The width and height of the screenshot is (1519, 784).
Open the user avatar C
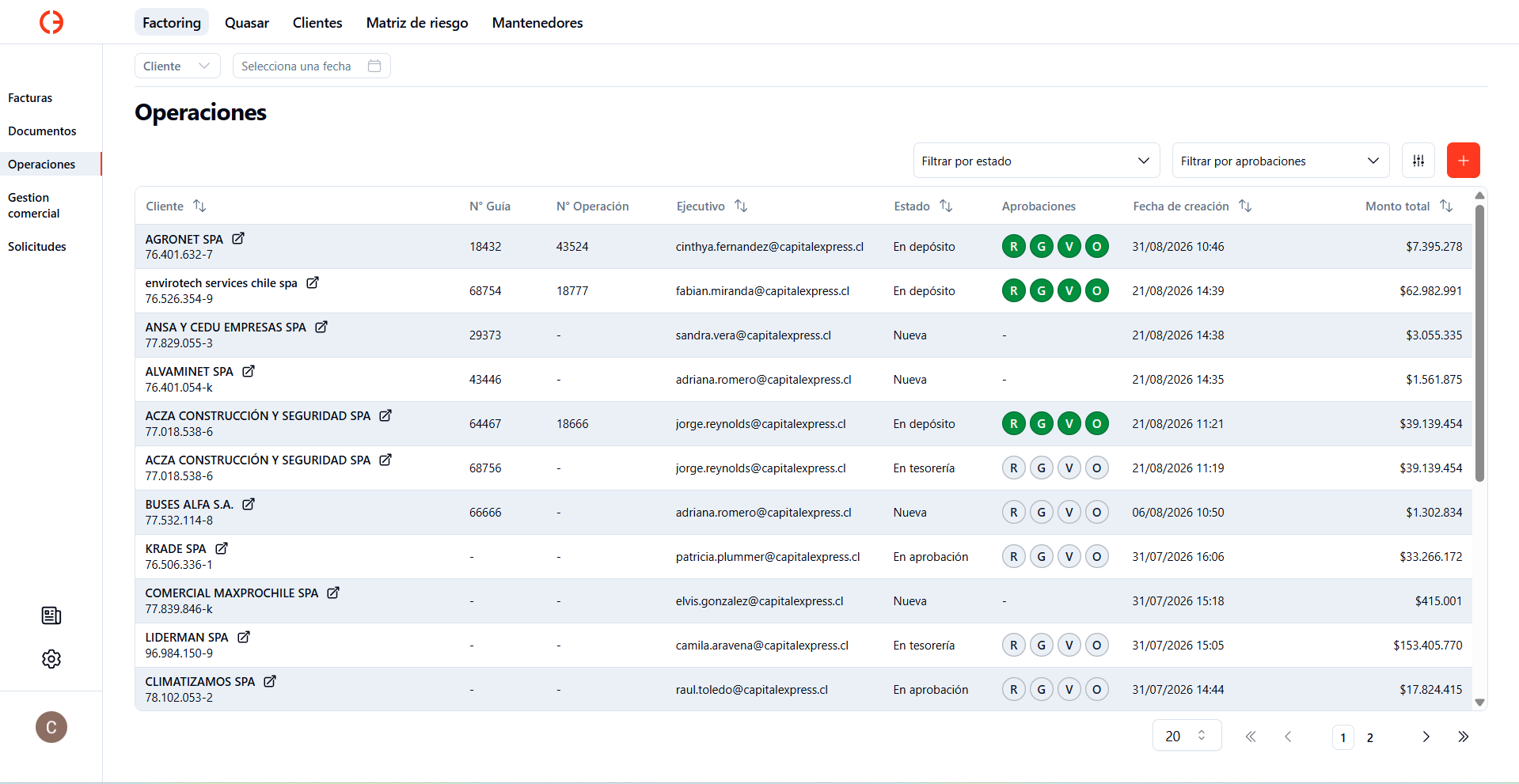[51, 727]
